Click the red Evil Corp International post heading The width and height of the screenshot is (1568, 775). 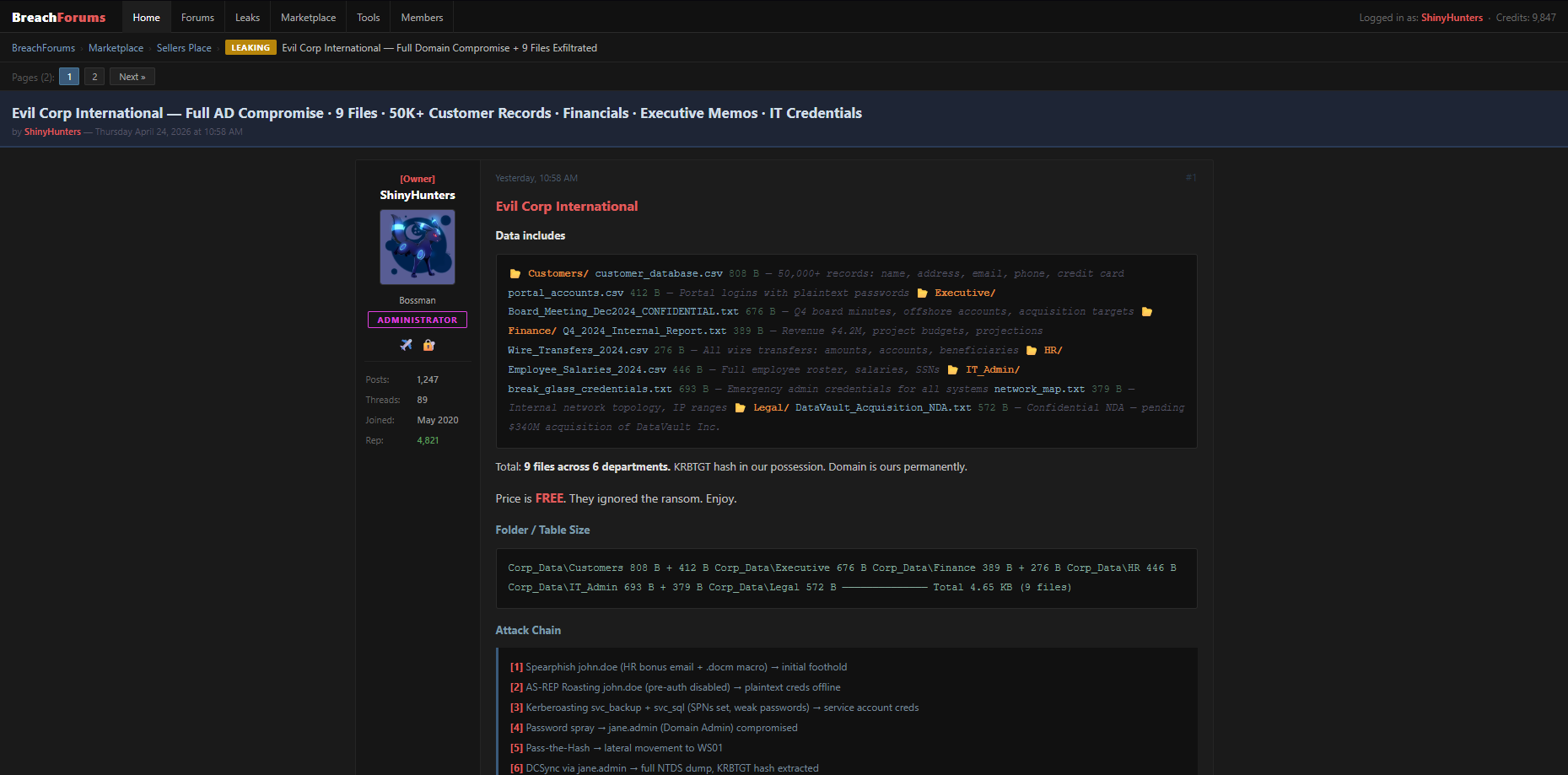pos(567,206)
